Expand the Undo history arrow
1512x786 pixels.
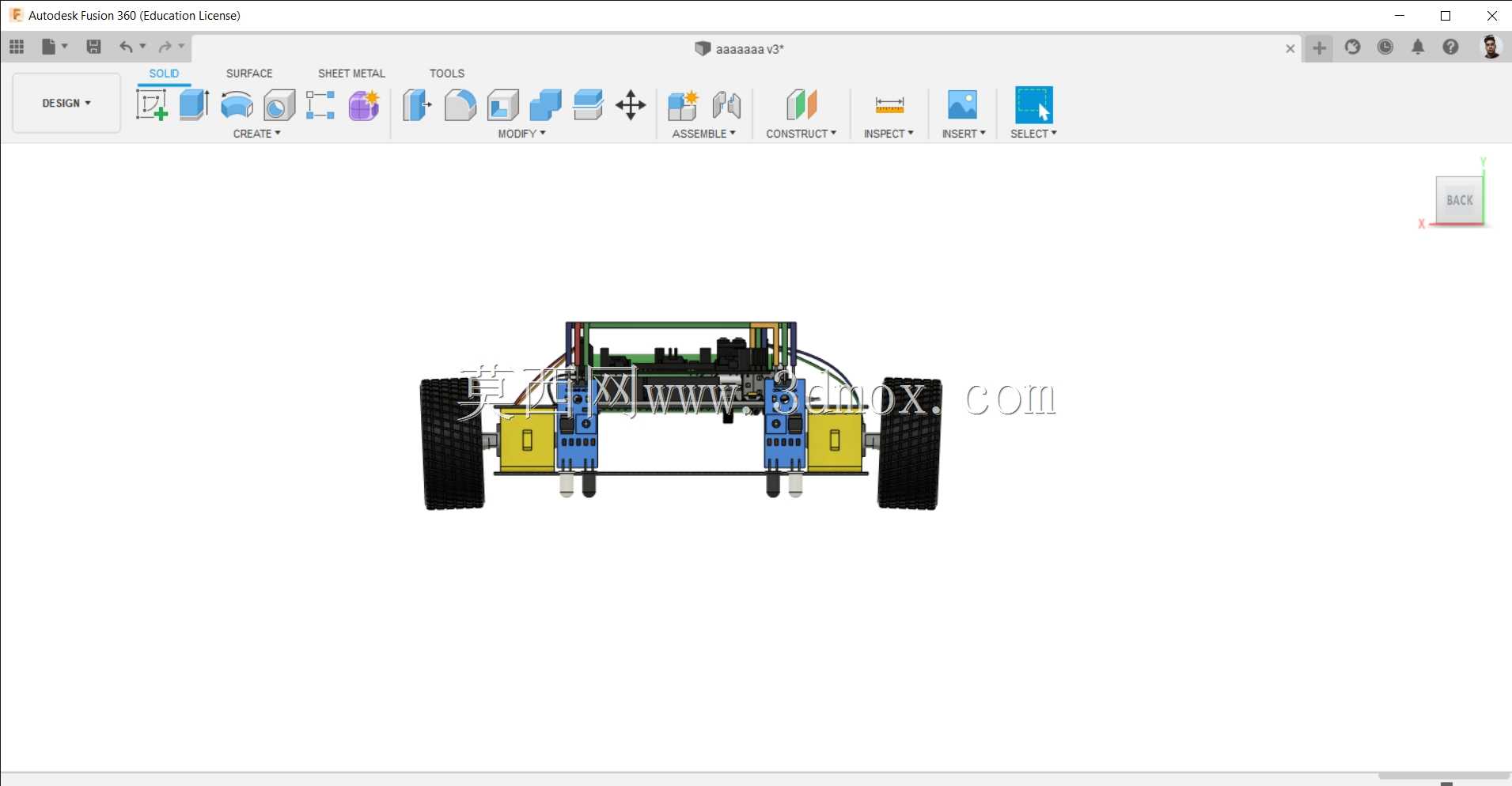(143, 47)
